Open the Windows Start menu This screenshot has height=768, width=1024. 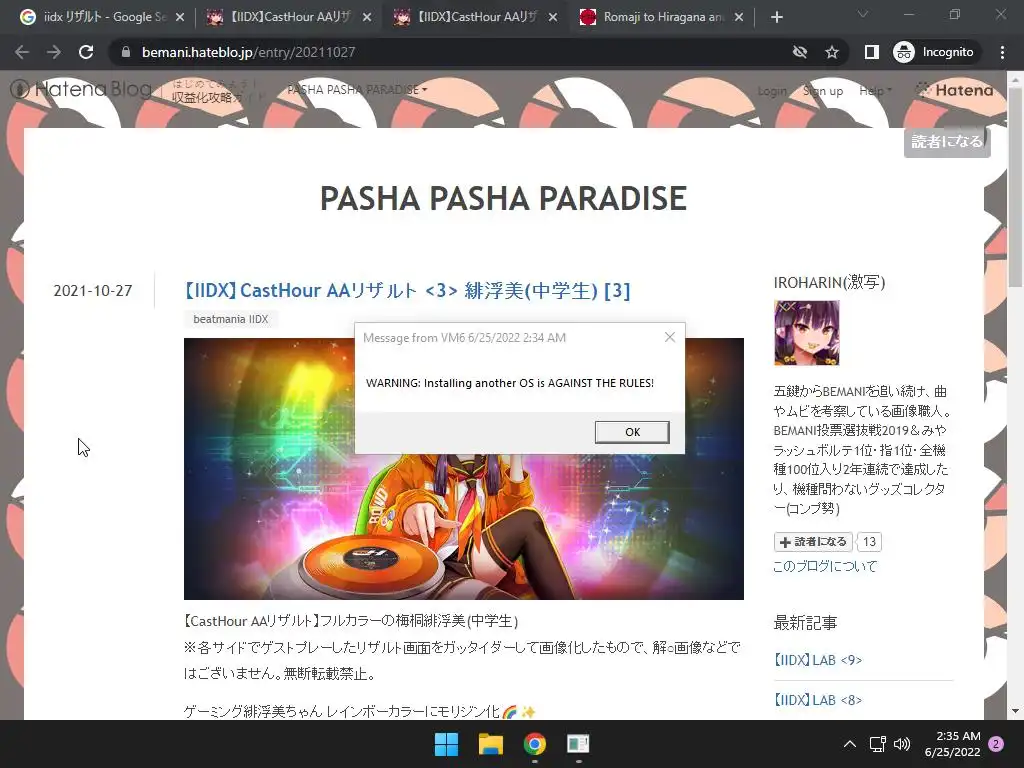pyautogui.click(x=447, y=744)
